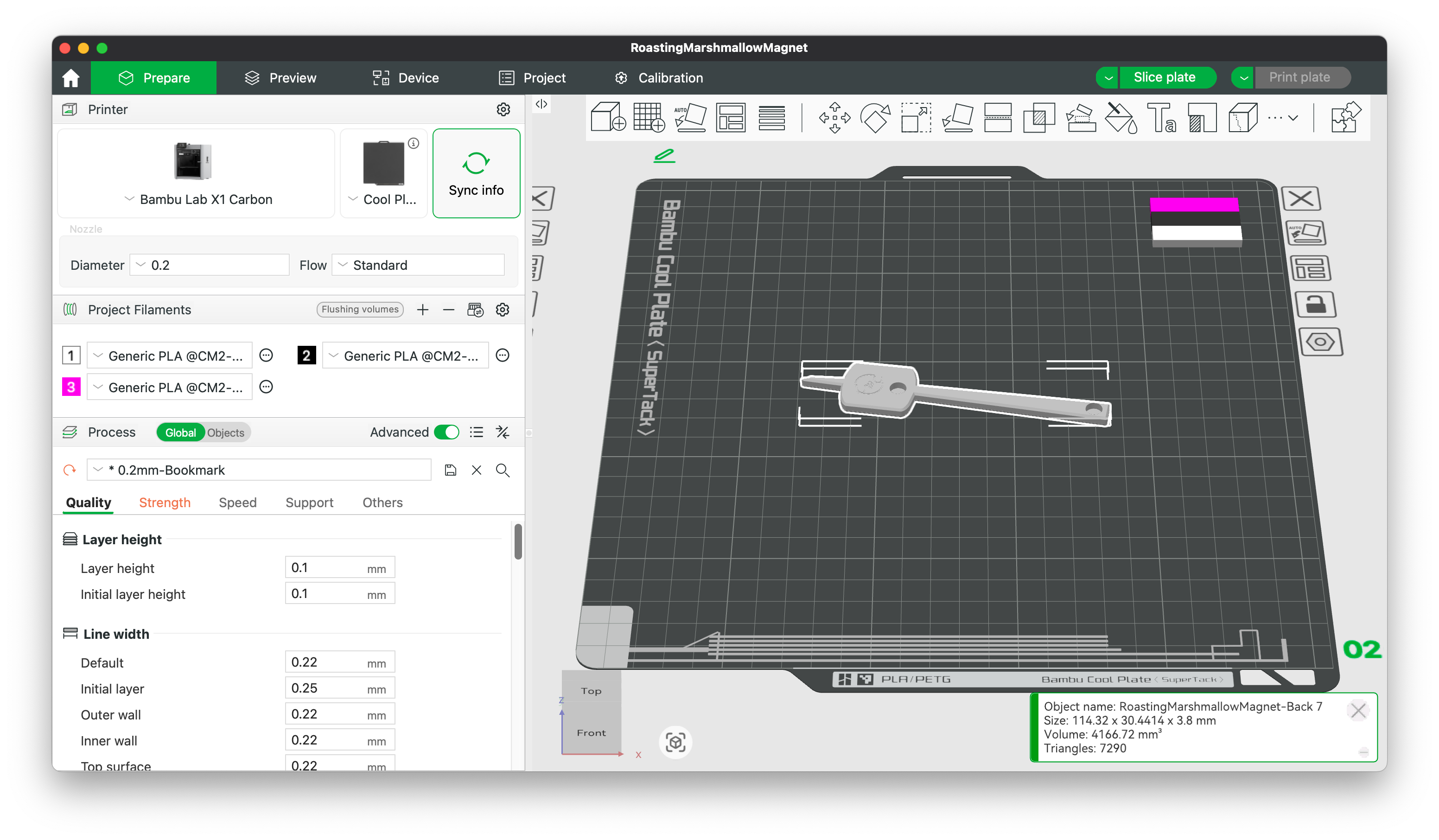Expand the Print plate dropdown arrow
Viewport: 1439px width, 840px height.
pyautogui.click(x=1243, y=78)
